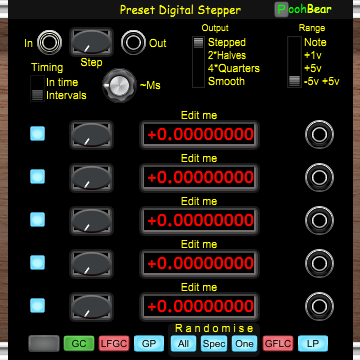The width and height of the screenshot is (360, 360).
Task: Select 4*Quarters output mode
Action: point(234,68)
